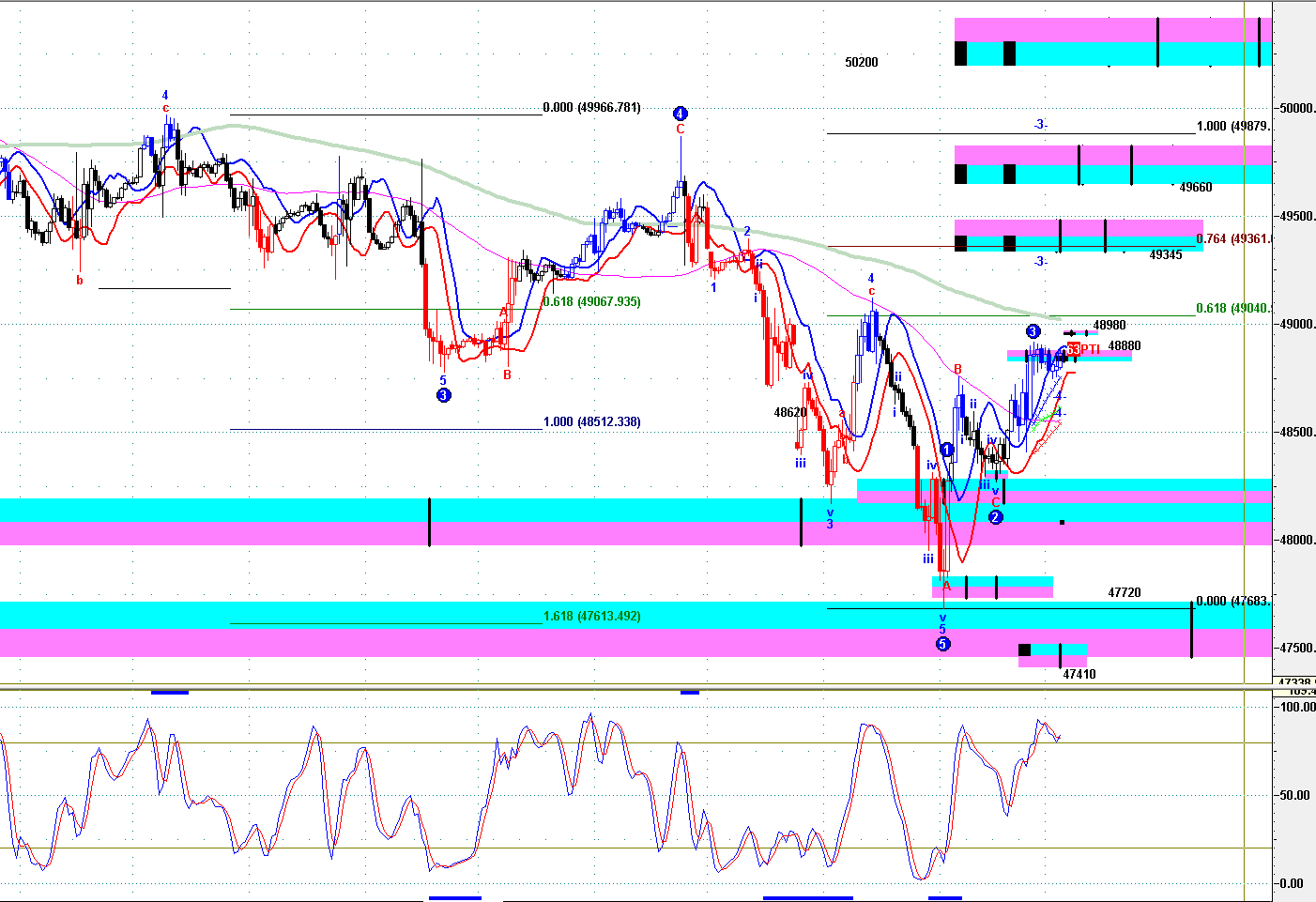Click the green 0.618 (49067.935) retracement label
This screenshot has width=1316, height=902.
tap(591, 302)
